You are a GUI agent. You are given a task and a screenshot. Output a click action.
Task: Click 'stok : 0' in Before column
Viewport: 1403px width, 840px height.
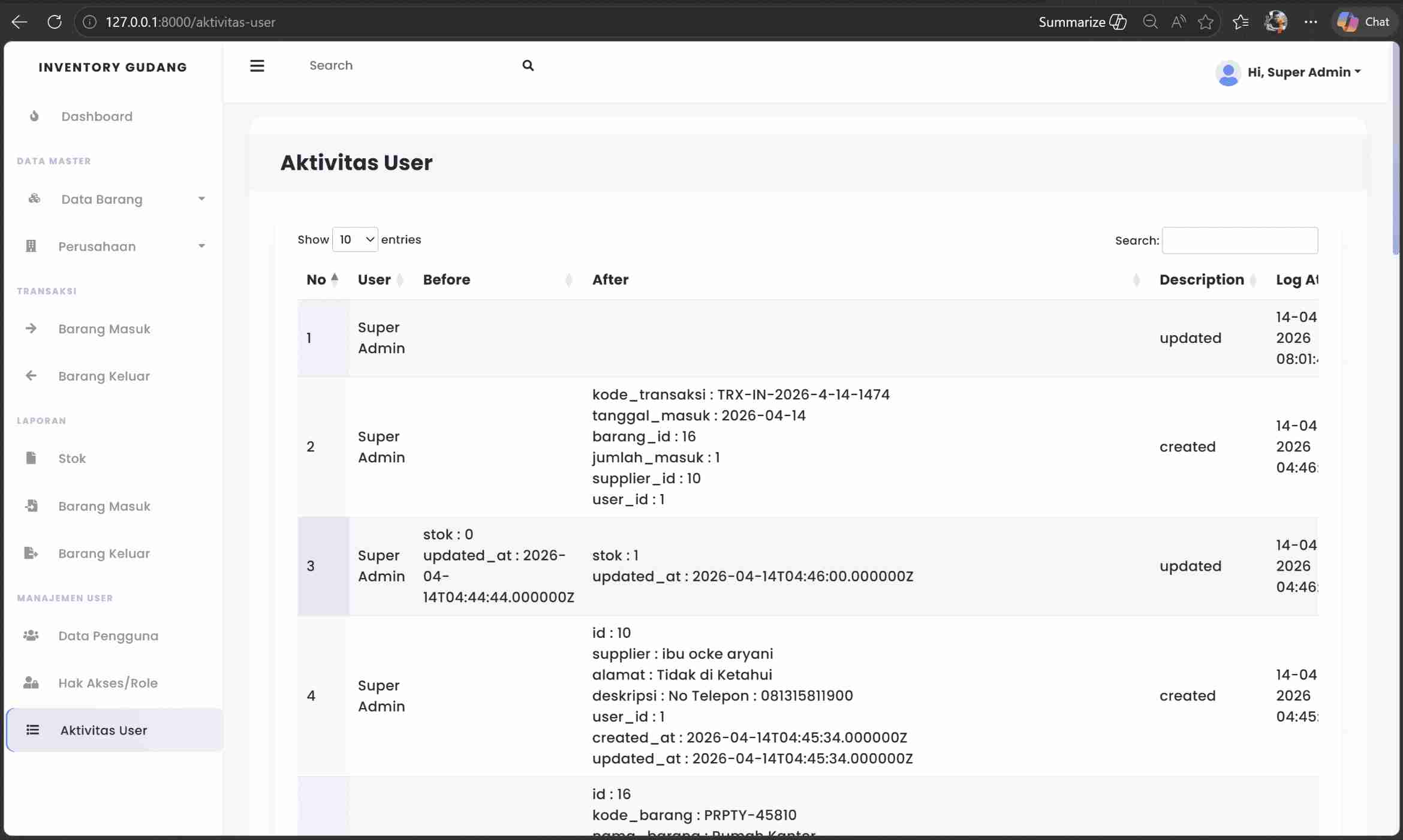448,534
